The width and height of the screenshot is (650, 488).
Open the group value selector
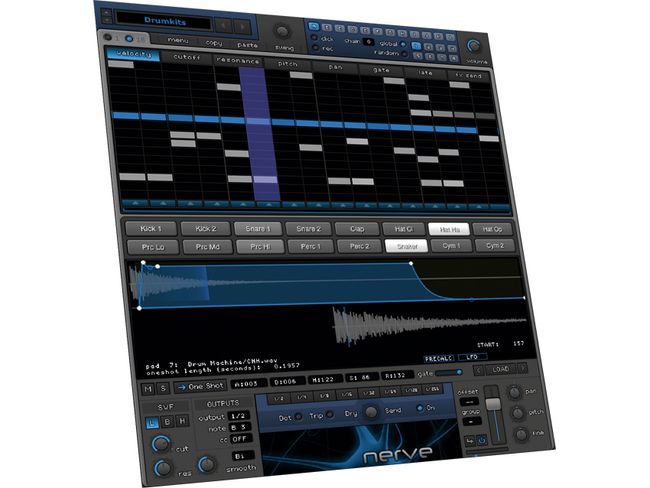[472, 422]
